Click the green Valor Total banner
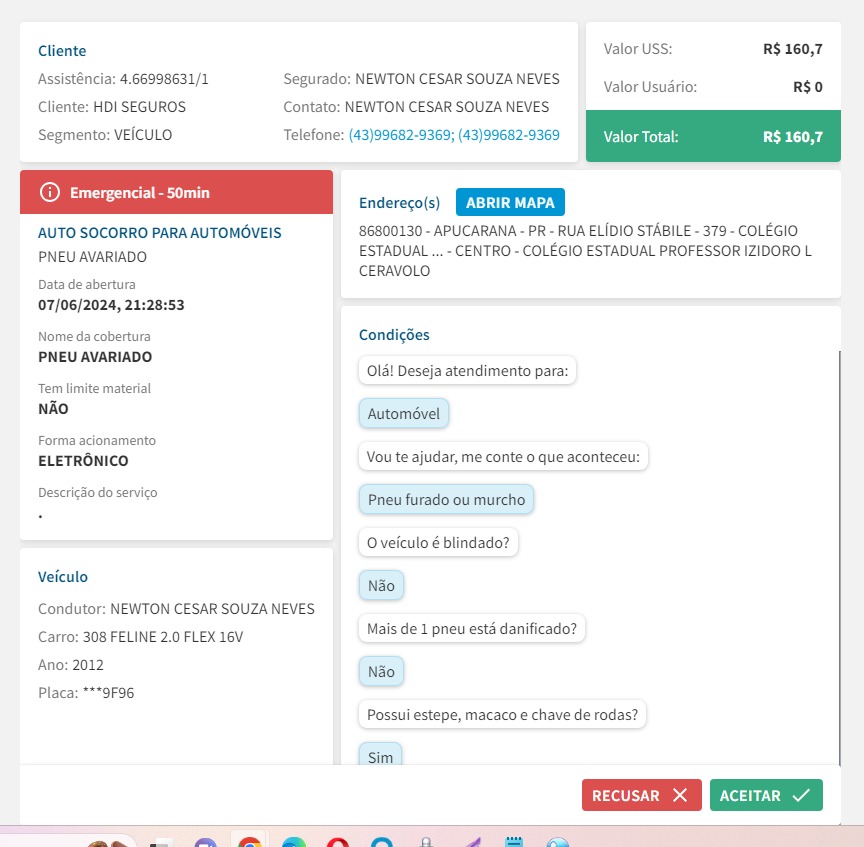864x847 pixels. click(713, 136)
